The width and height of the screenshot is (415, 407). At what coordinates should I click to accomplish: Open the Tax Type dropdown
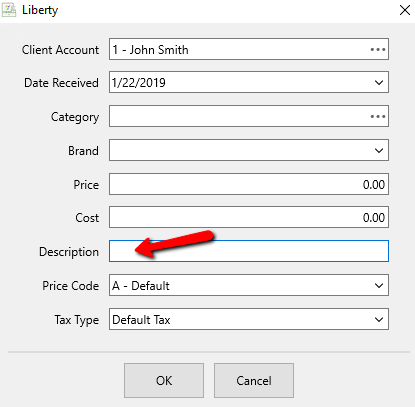tap(379, 319)
